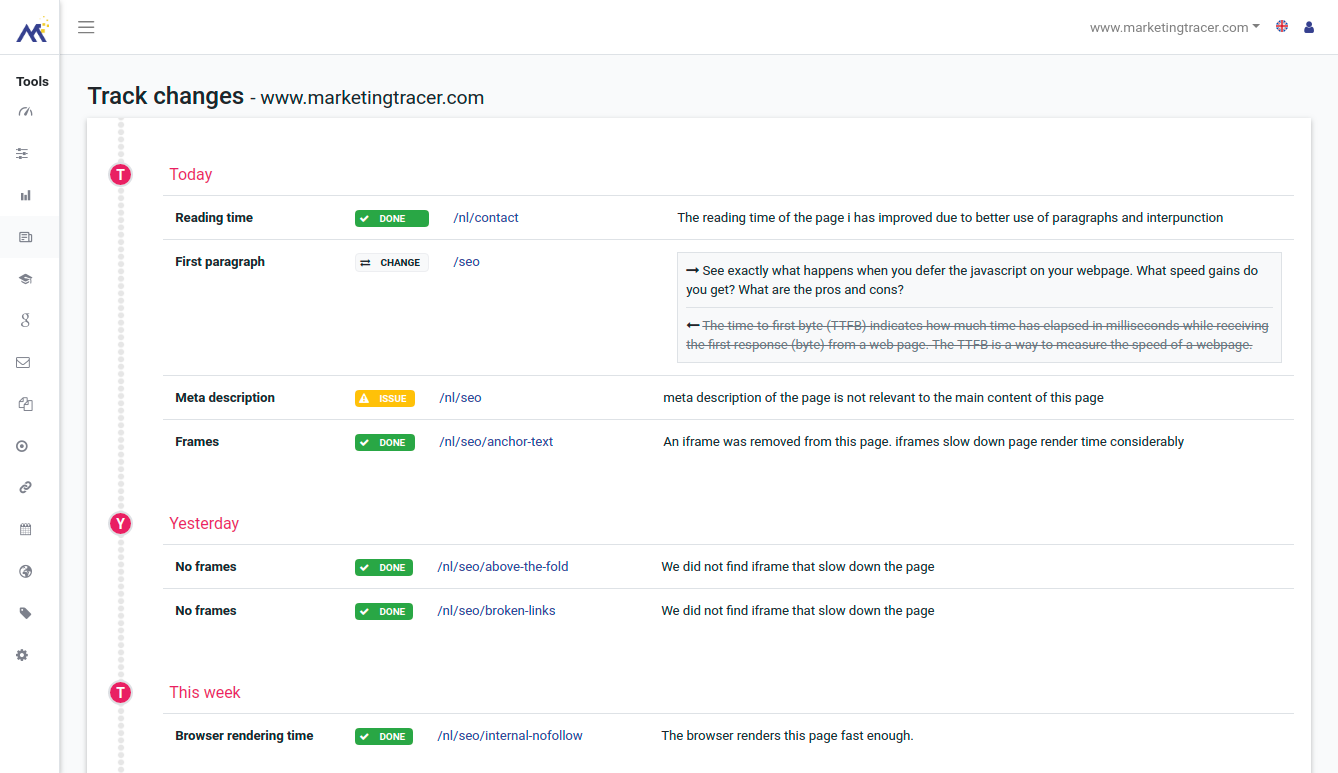This screenshot has width=1338, height=773.
Task: Click the new paragraph text about deferring javascript
Action: coord(972,280)
